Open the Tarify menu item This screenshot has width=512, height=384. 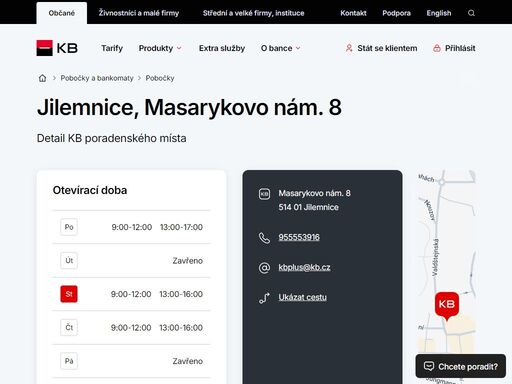(x=112, y=48)
